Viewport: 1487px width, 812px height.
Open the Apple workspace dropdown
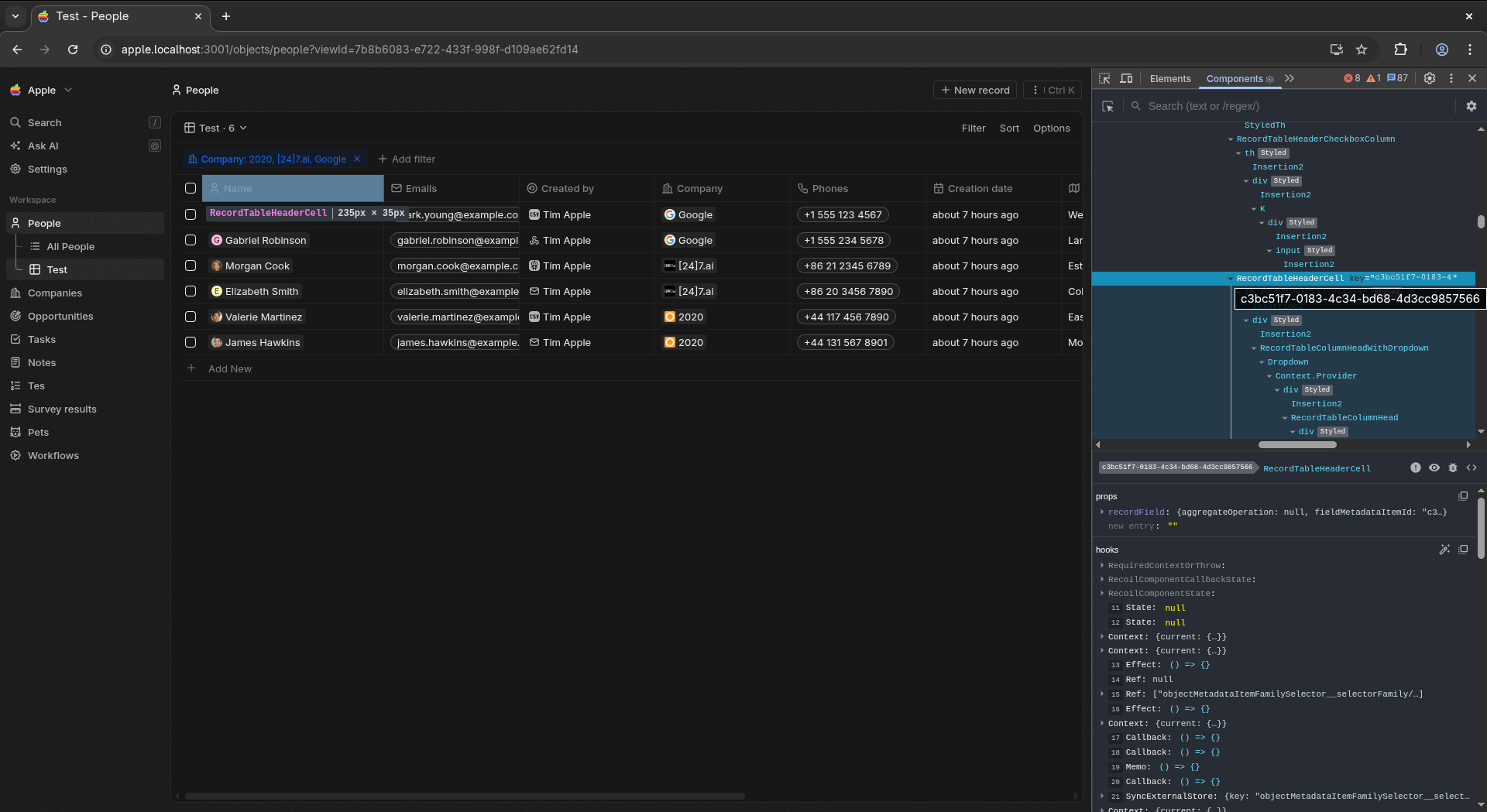(x=42, y=90)
